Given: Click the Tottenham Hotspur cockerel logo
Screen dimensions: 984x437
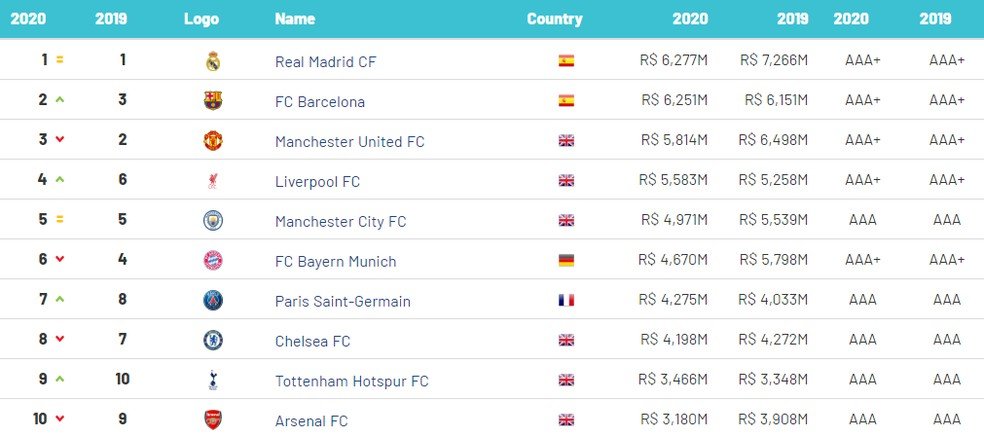Looking at the screenshot, I should pos(213,380).
